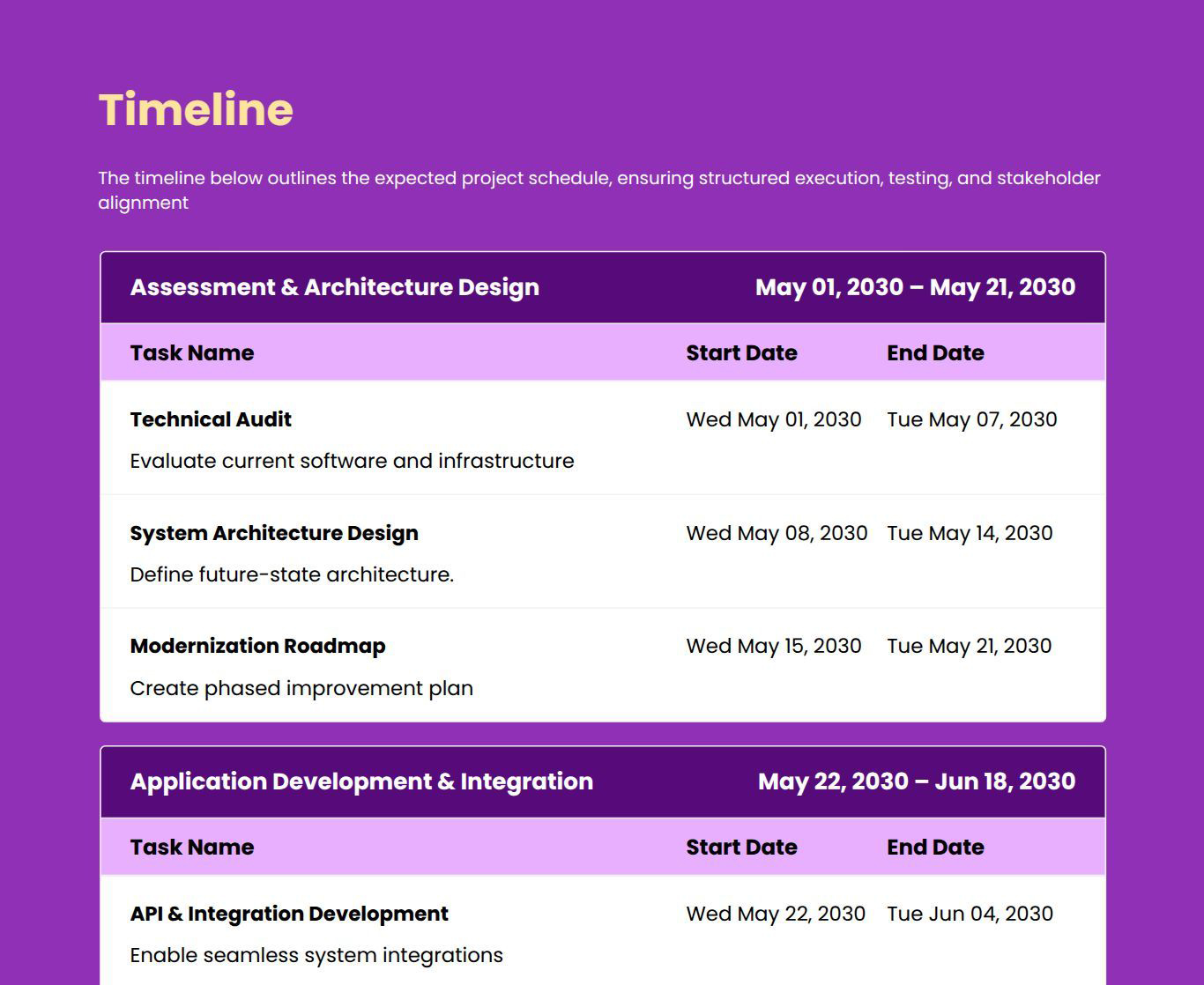This screenshot has height=985, width=1204.
Task: Select the Modernization Roadmap task title
Action: pos(257,646)
